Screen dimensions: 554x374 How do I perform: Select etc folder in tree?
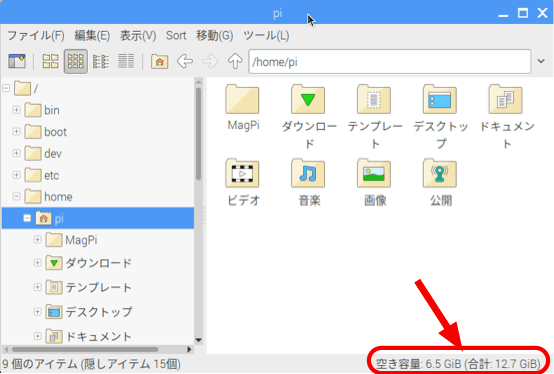pyautogui.click(x=42, y=175)
